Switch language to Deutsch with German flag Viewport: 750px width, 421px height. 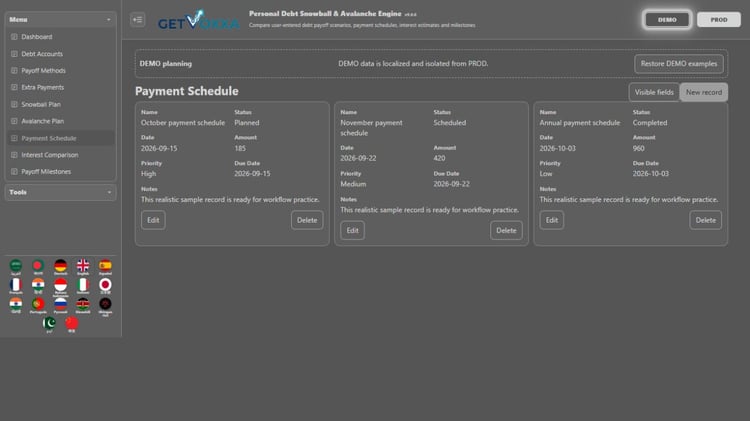[x=60, y=266]
